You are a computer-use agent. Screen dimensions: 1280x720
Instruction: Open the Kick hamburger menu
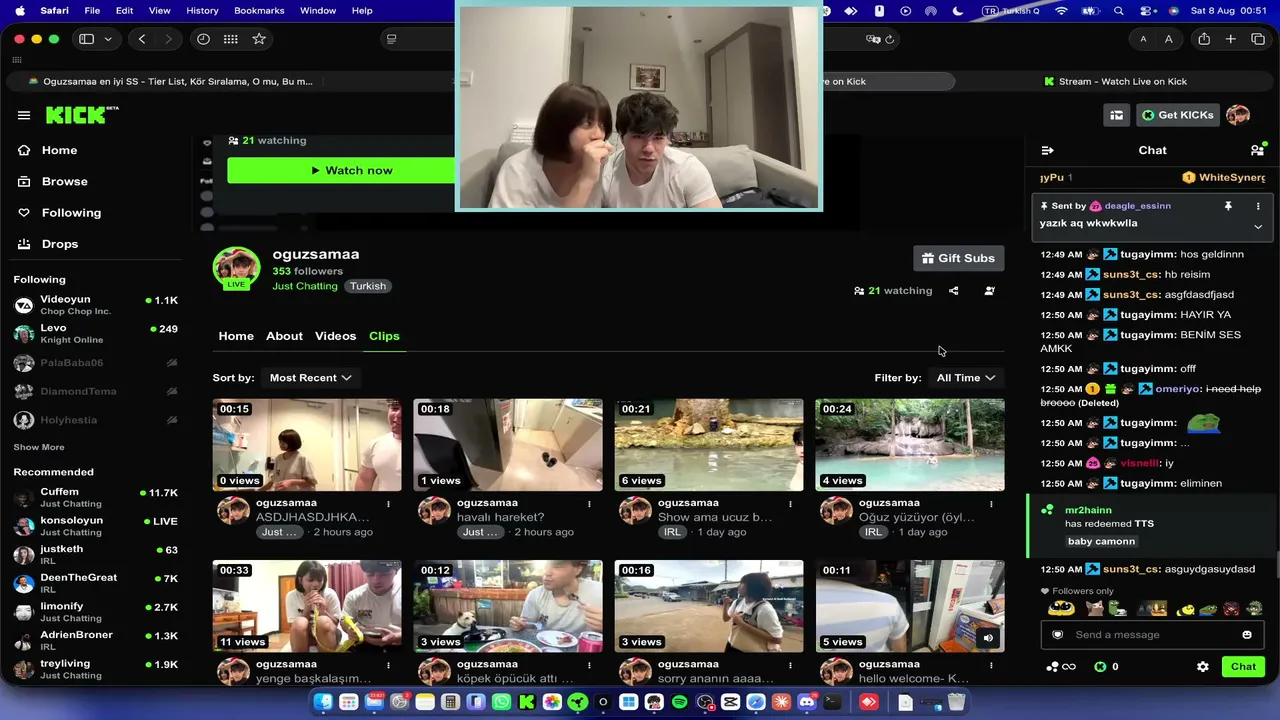(x=24, y=115)
